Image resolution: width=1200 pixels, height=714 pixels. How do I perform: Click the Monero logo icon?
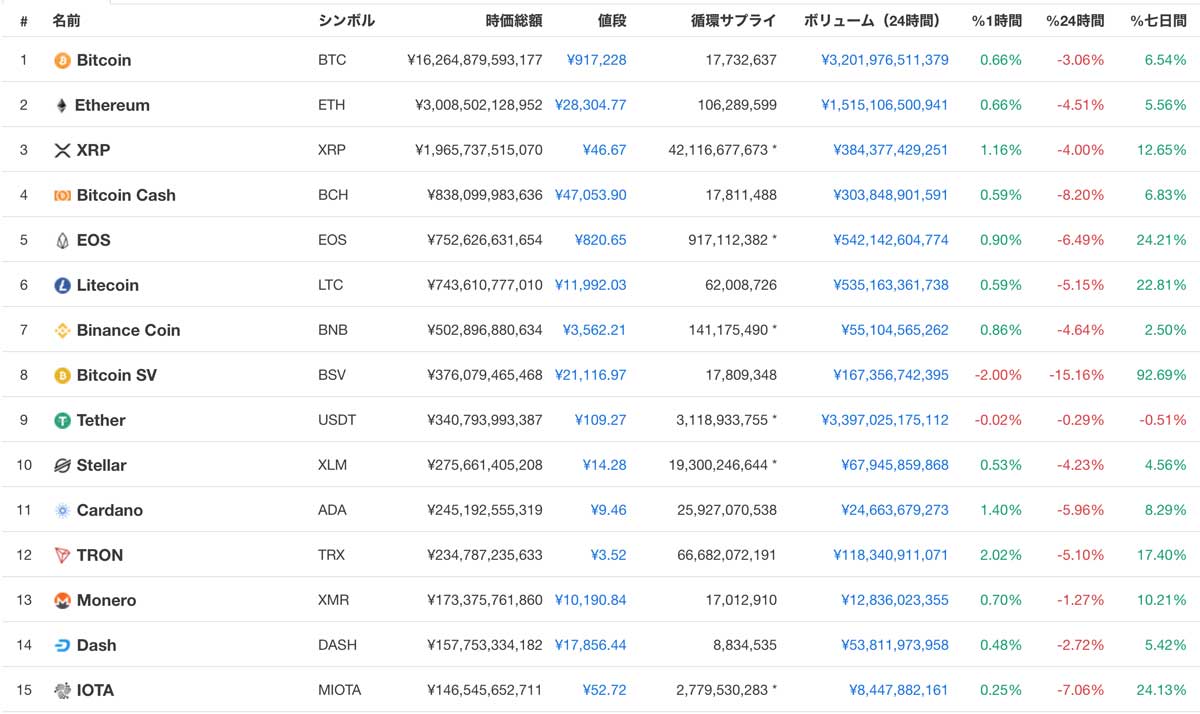[62, 600]
